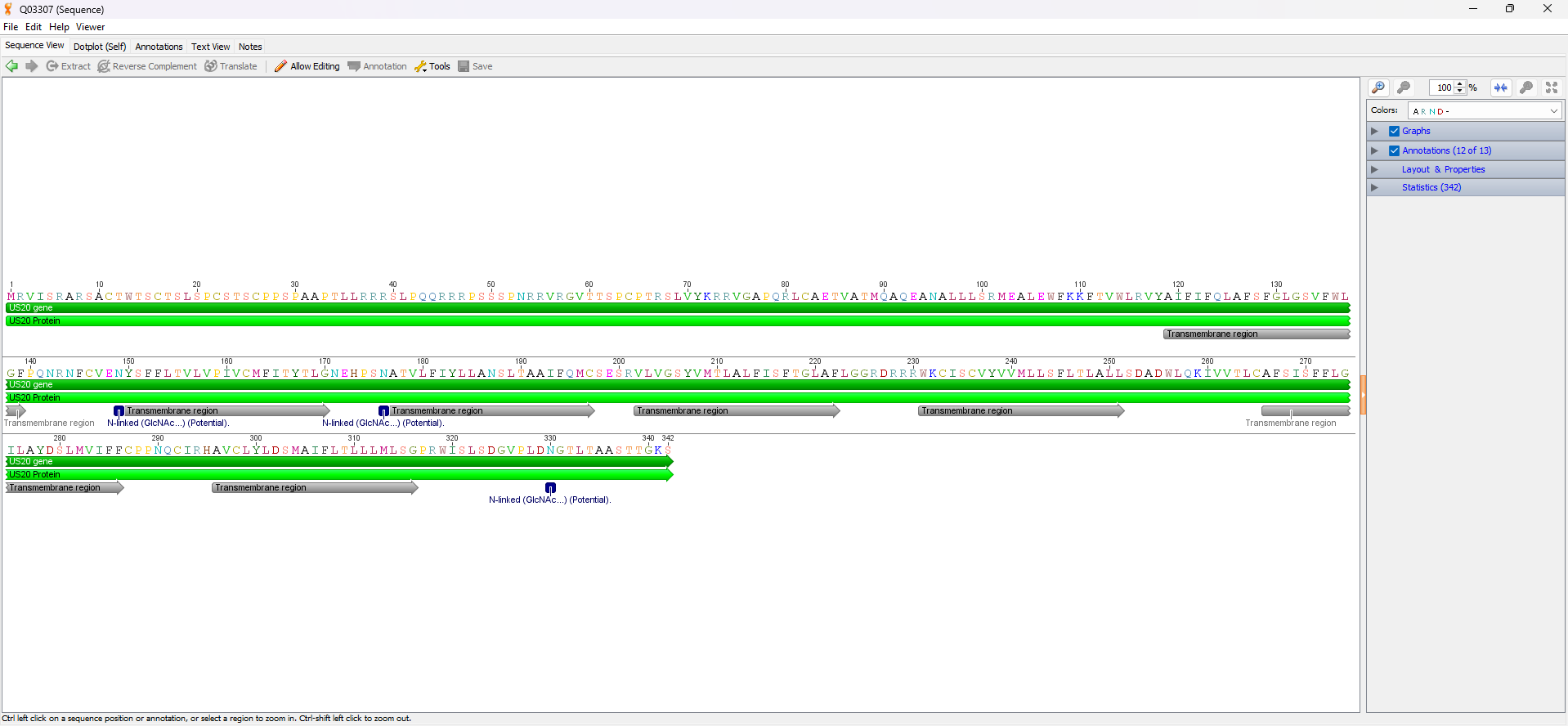
Task: Uncheck the Graphs checkbox
Action: tap(1395, 131)
